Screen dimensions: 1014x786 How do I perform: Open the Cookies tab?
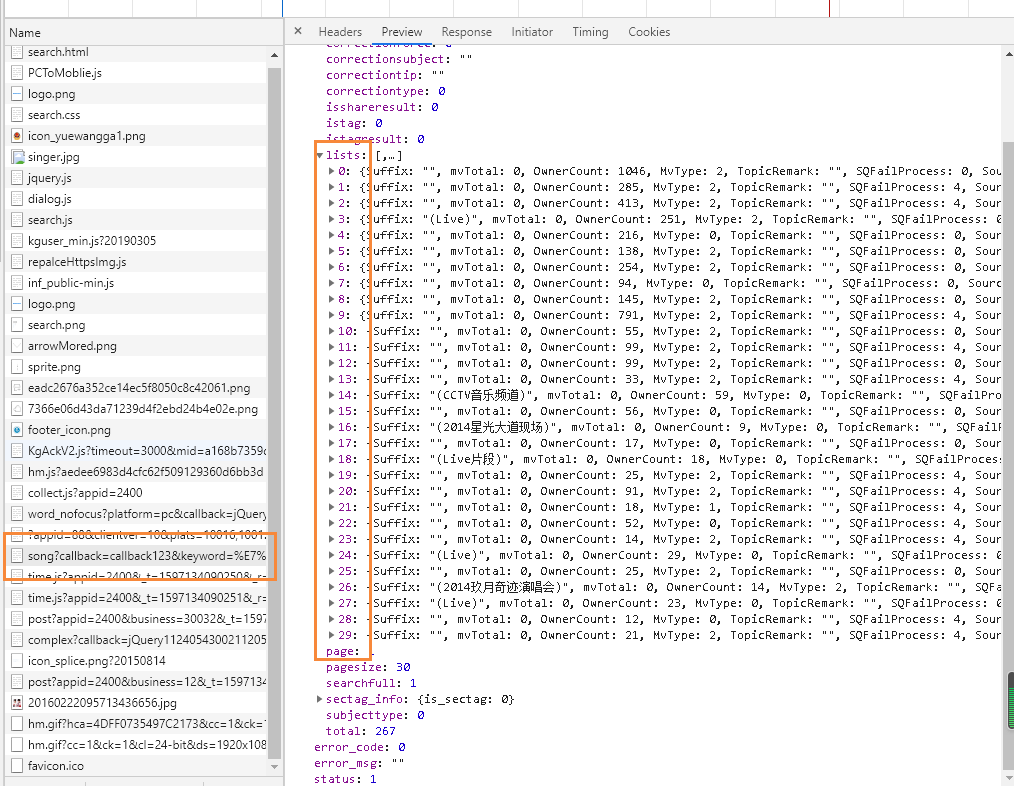coord(649,32)
